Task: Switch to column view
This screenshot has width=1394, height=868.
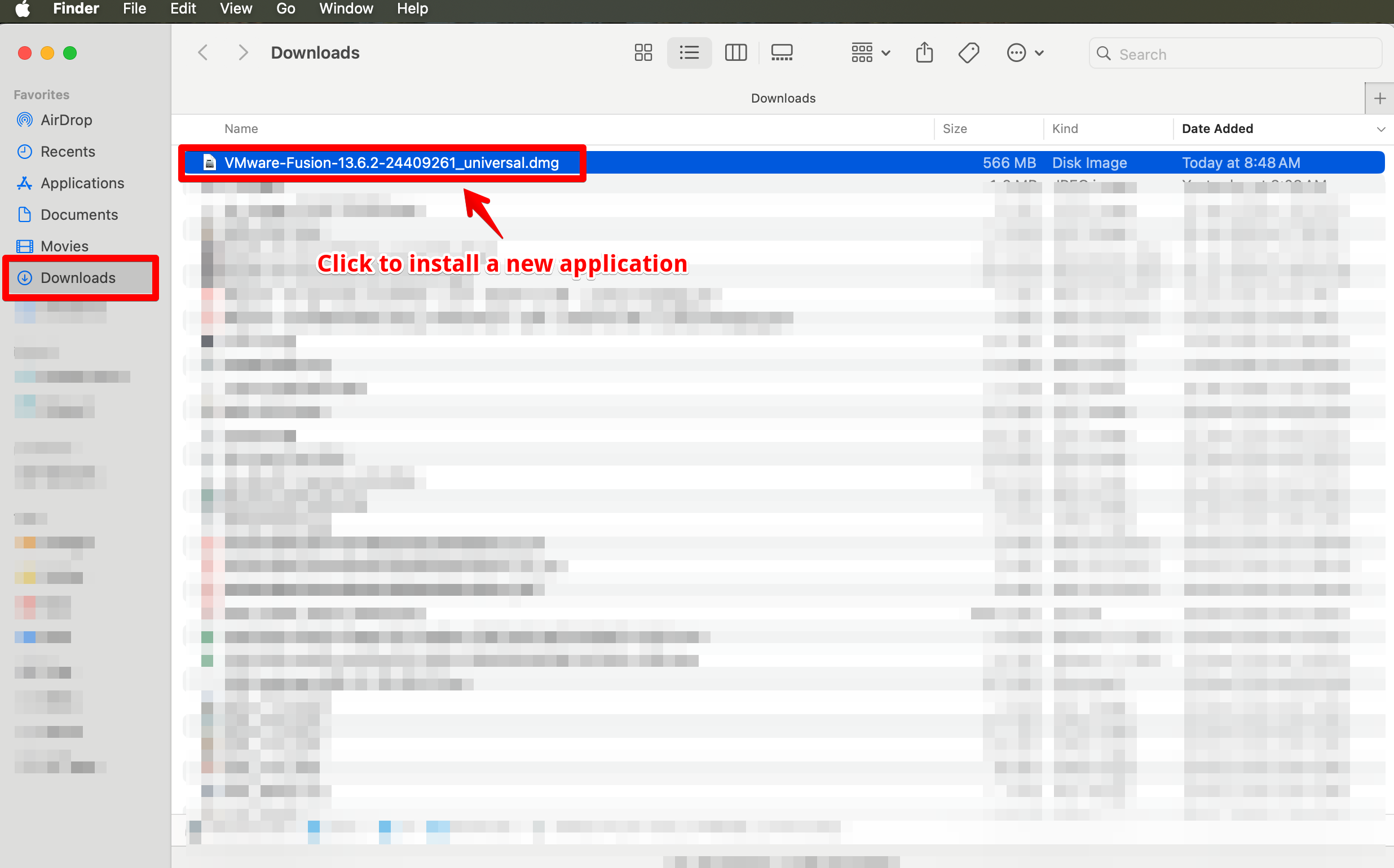Action: tap(735, 53)
